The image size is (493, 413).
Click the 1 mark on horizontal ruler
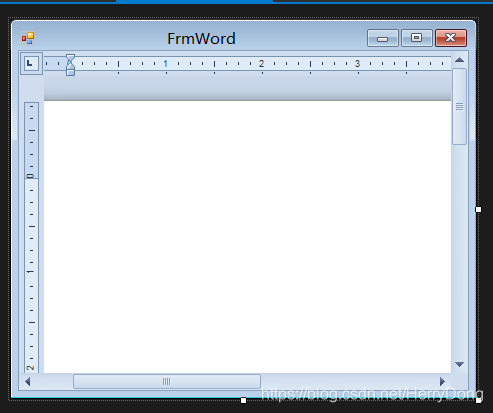pos(165,63)
